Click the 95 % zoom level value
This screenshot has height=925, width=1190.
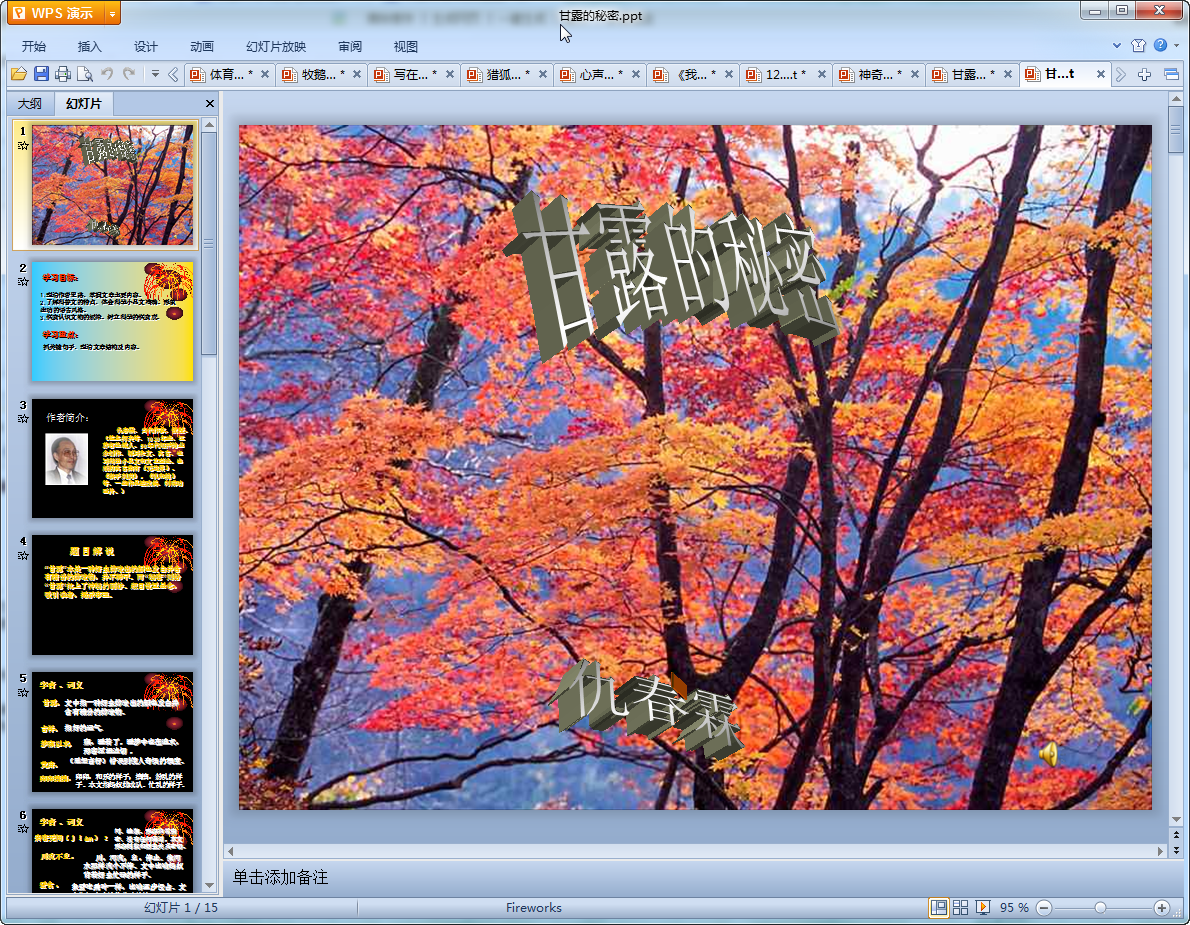pyautogui.click(x=1014, y=908)
